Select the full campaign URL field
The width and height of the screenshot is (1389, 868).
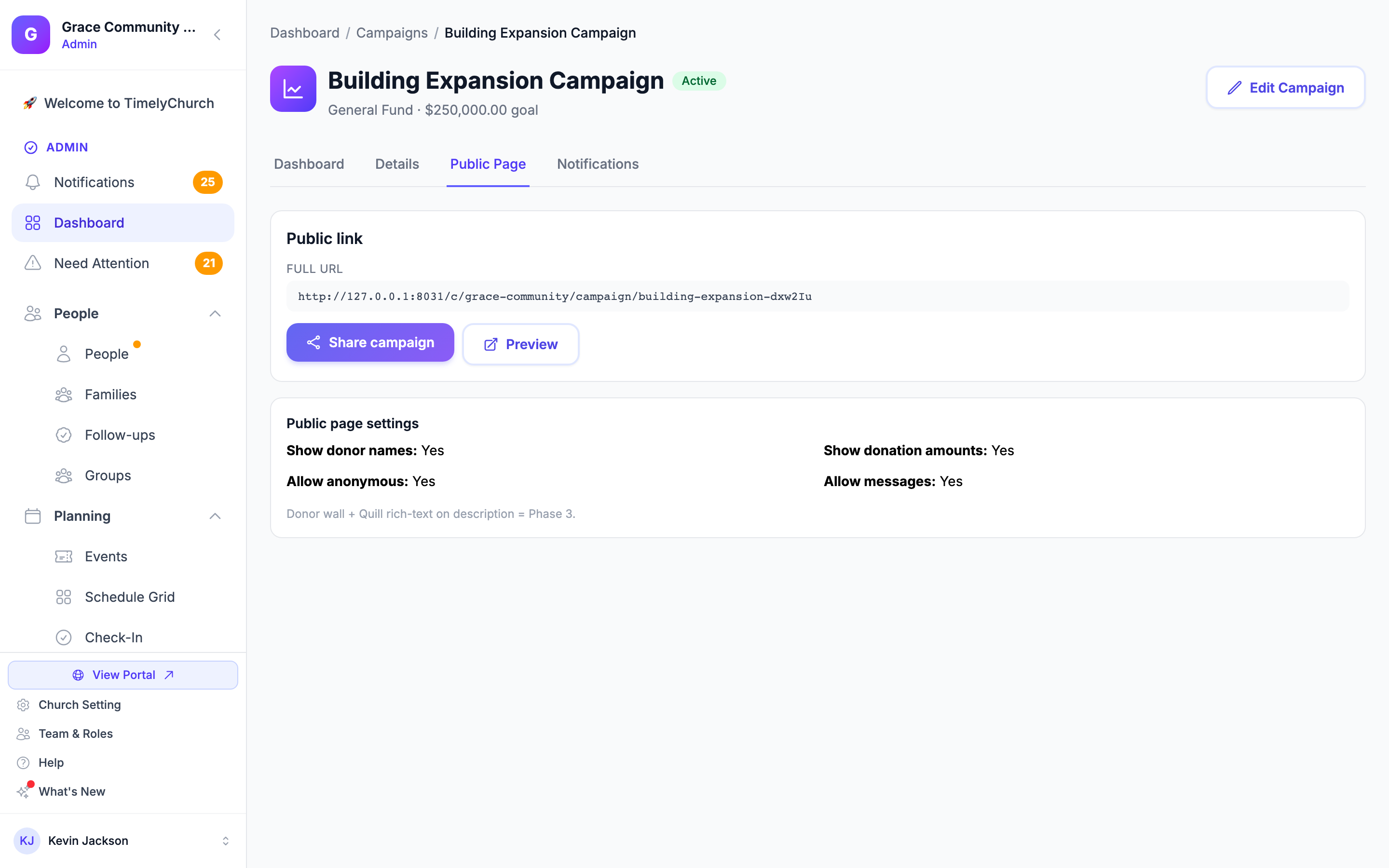(817, 296)
